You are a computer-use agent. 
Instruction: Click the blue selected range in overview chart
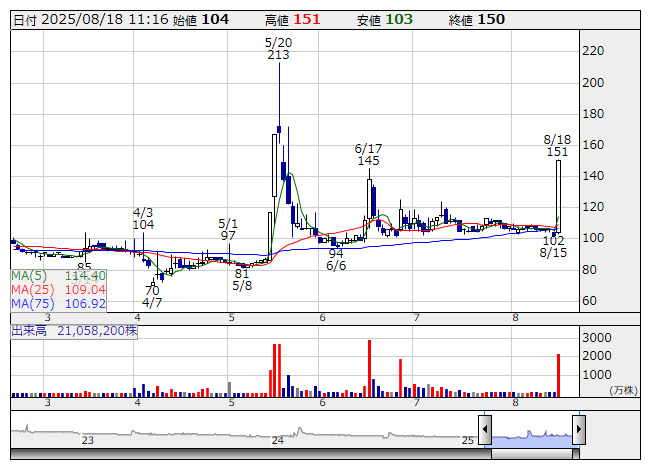click(x=531, y=436)
